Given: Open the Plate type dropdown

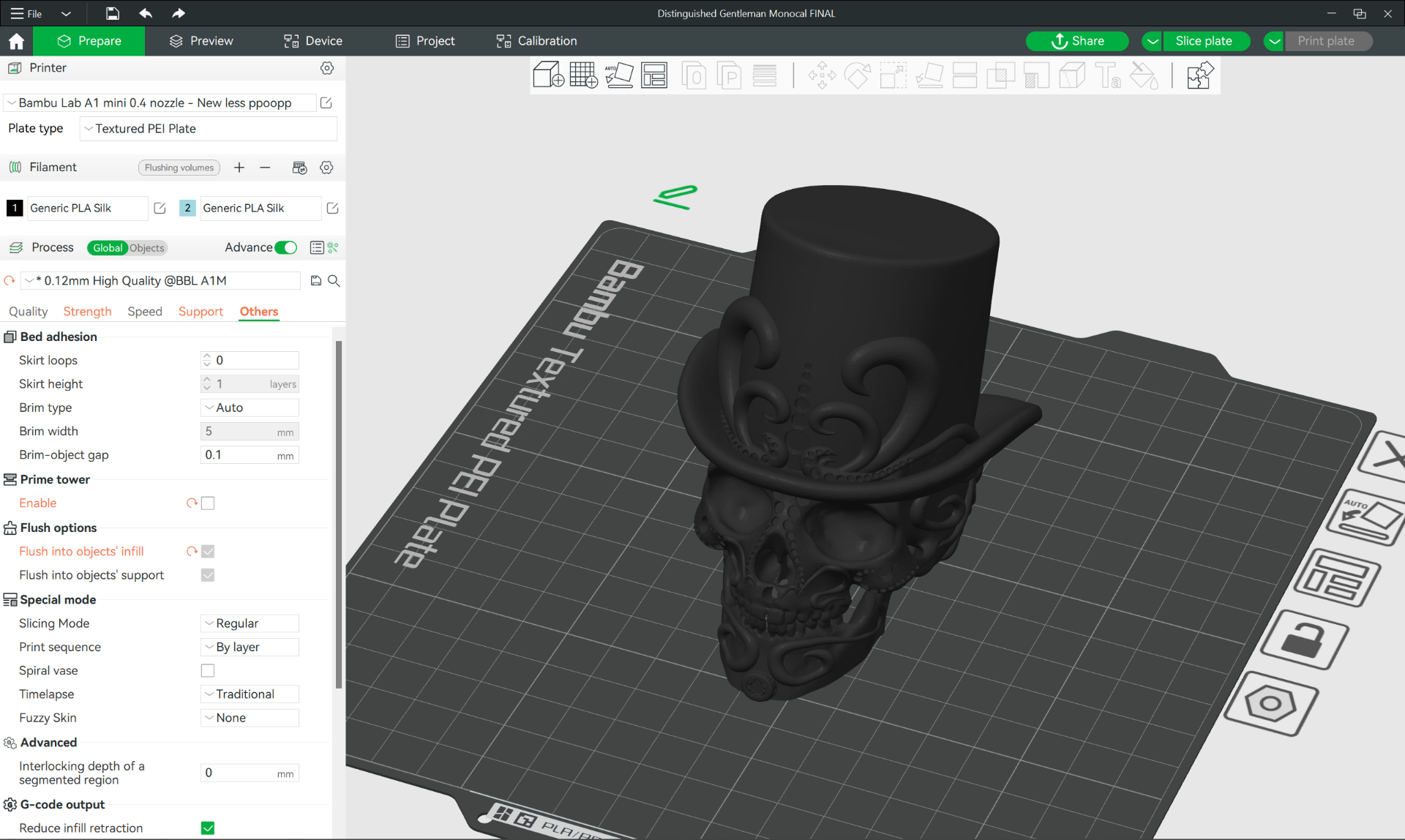Looking at the screenshot, I should coord(208,129).
